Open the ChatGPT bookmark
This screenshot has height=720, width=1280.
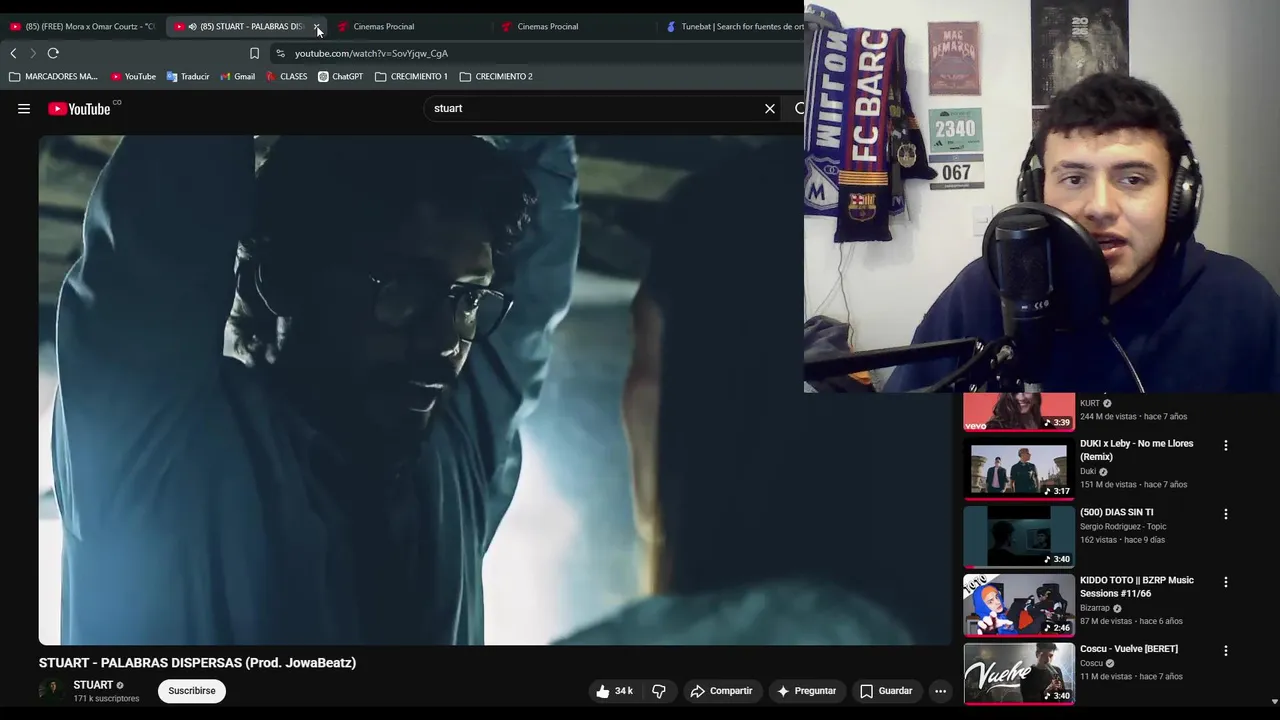pyautogui.click(x=341, y=76)
